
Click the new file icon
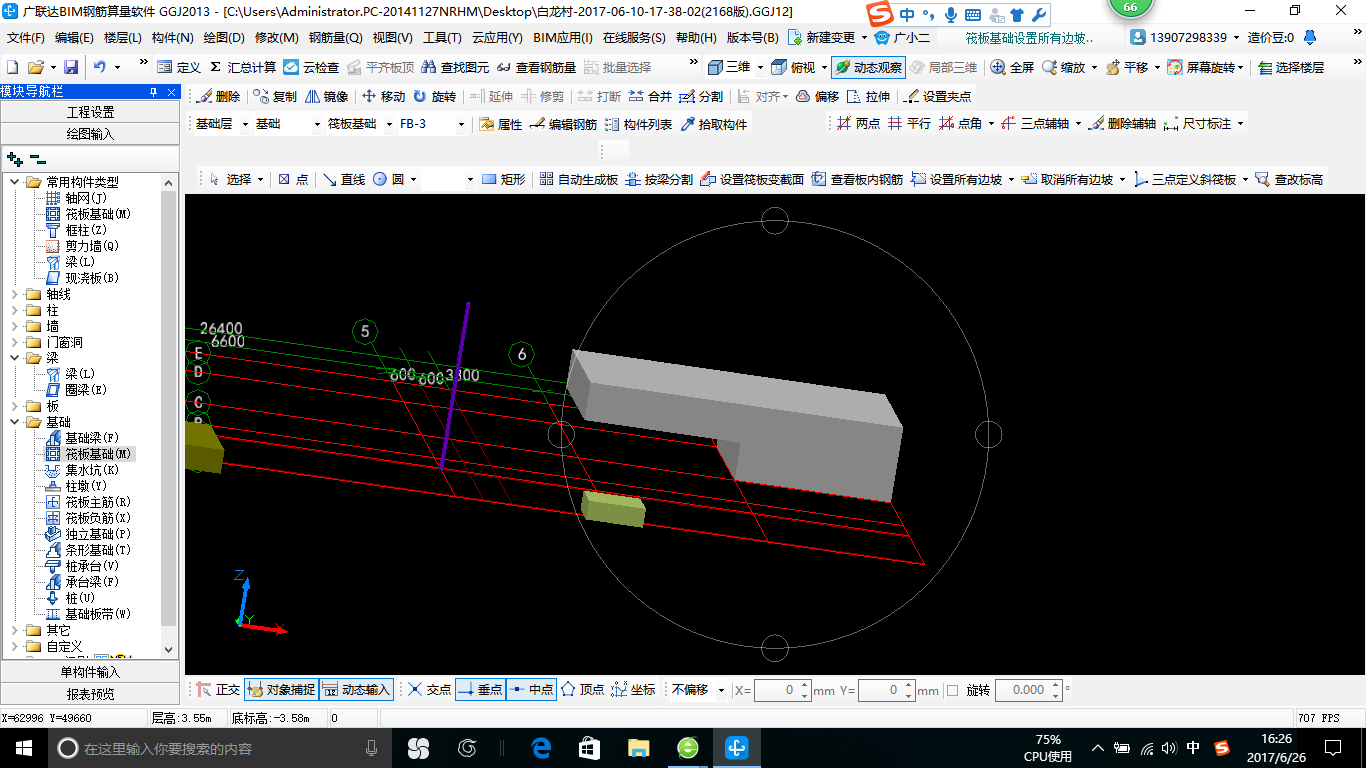pyautogui.click(x=12, y=67)
